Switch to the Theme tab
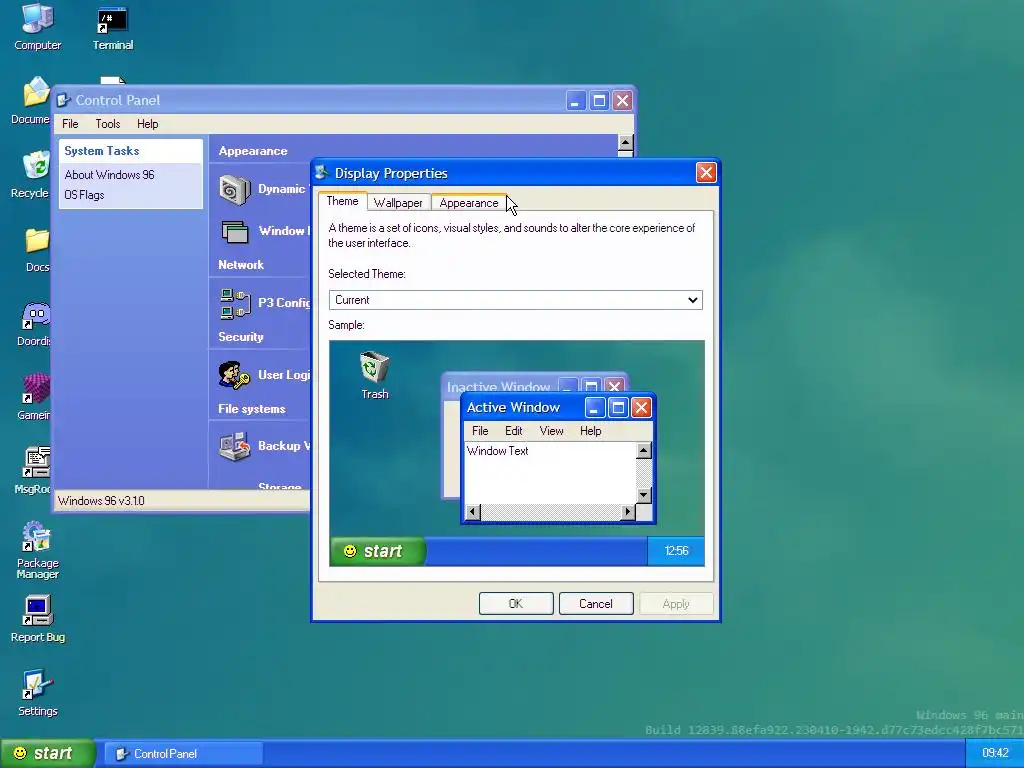The width and height of the screenshot is (1024, 768). click(342, 201)
